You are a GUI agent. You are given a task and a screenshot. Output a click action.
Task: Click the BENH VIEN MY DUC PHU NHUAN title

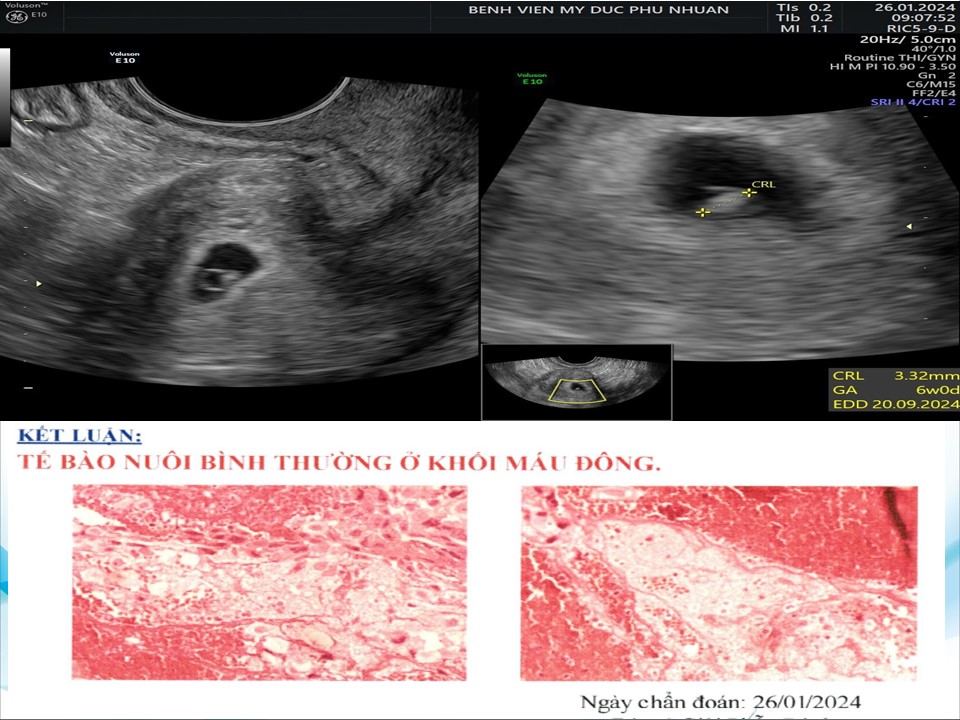coord(598,10)
